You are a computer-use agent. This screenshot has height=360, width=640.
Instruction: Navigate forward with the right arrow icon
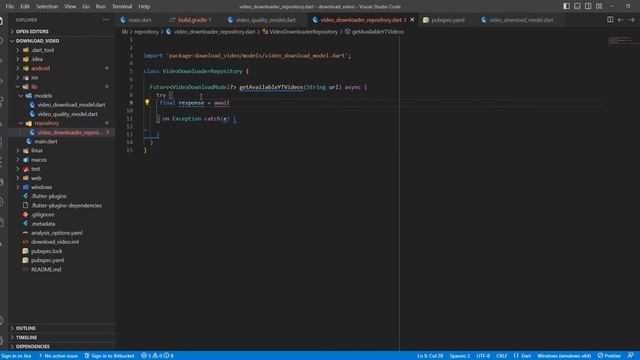coord(631,20)
